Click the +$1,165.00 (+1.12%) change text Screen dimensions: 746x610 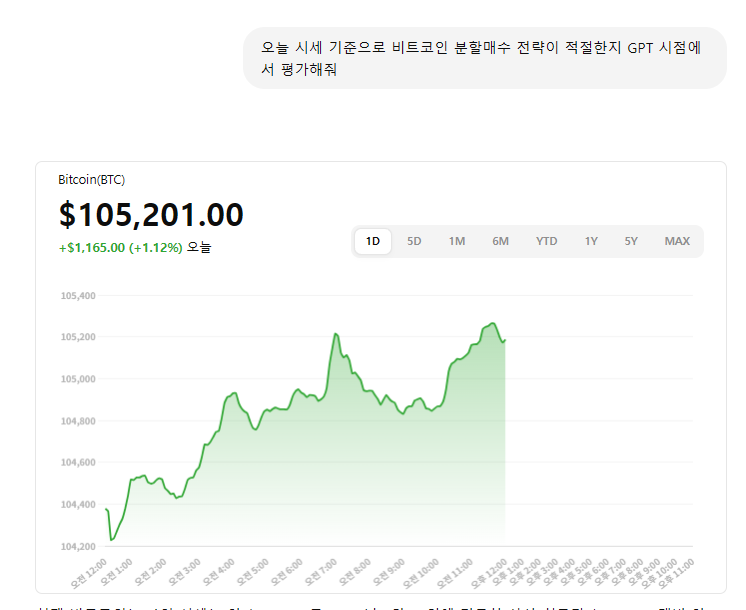click(120, 248)
